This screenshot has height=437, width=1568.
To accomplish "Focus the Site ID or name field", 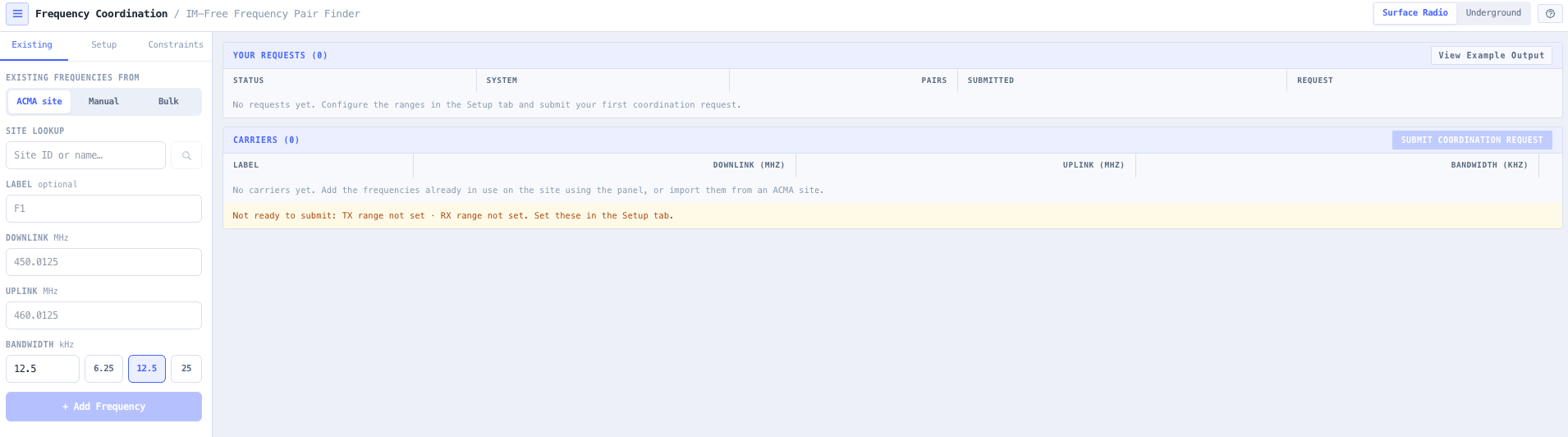I will point(85,155).
